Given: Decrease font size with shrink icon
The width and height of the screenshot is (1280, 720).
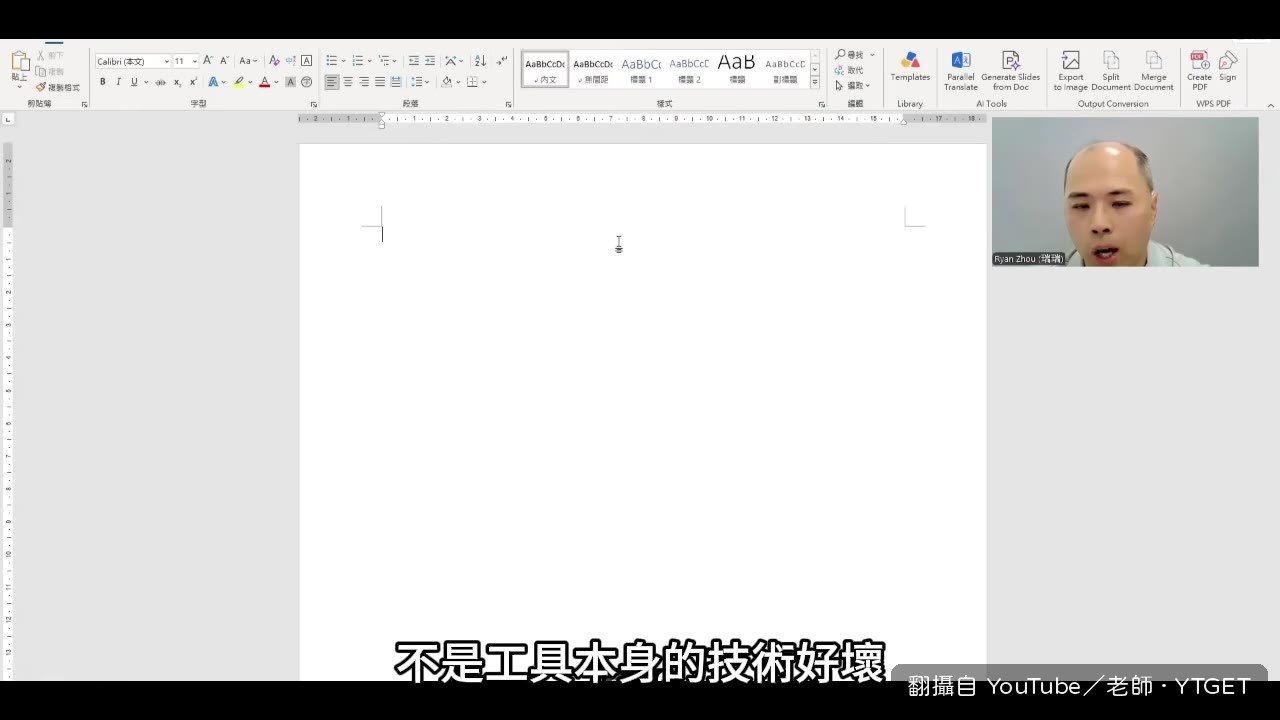Looking at the screenshot, I should coord(224,61).
